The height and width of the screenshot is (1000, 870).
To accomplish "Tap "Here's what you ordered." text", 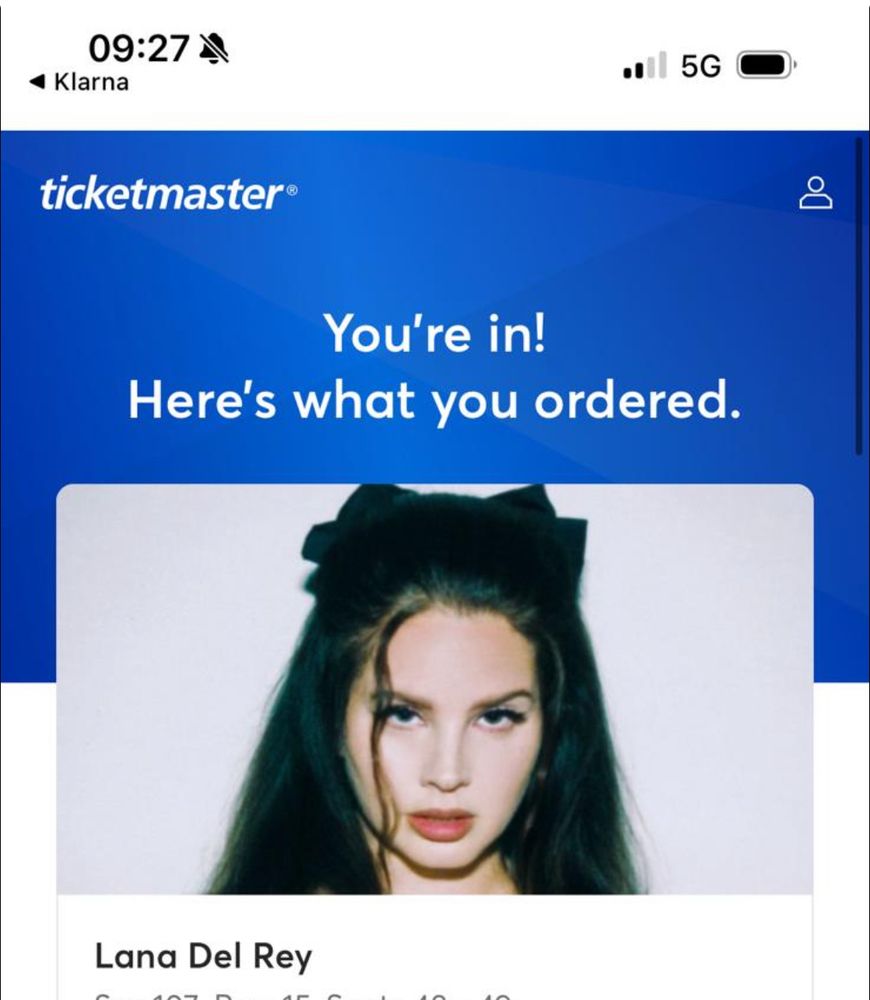I will click(434, 401).
